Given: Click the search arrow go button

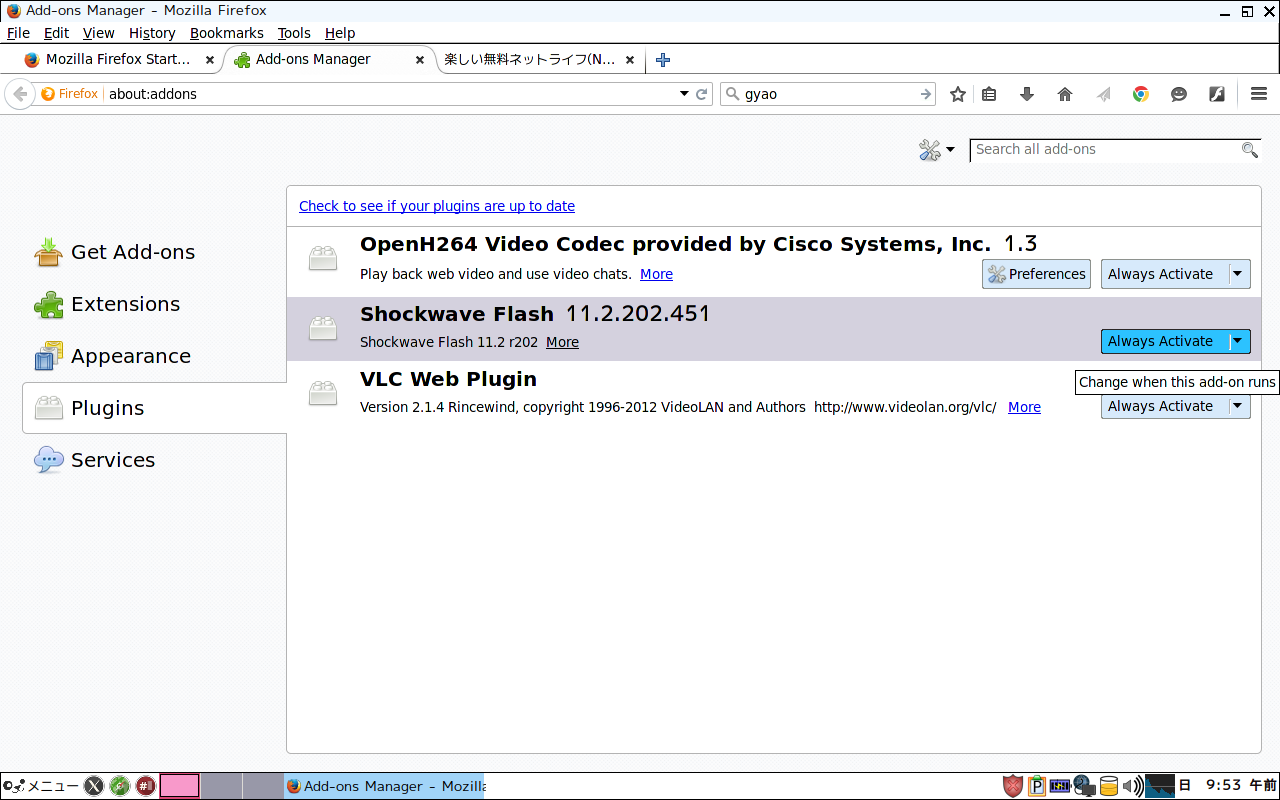Looking at the screenshot, I should click(x=926, y=94).
